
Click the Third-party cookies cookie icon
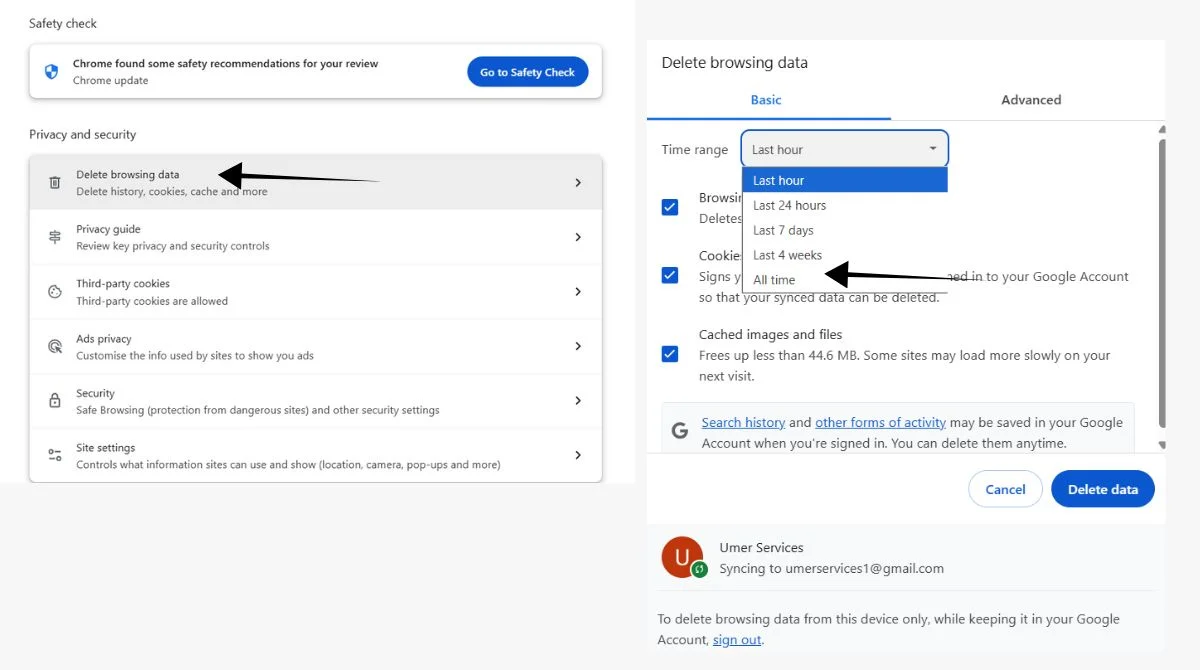click(55, 292)
